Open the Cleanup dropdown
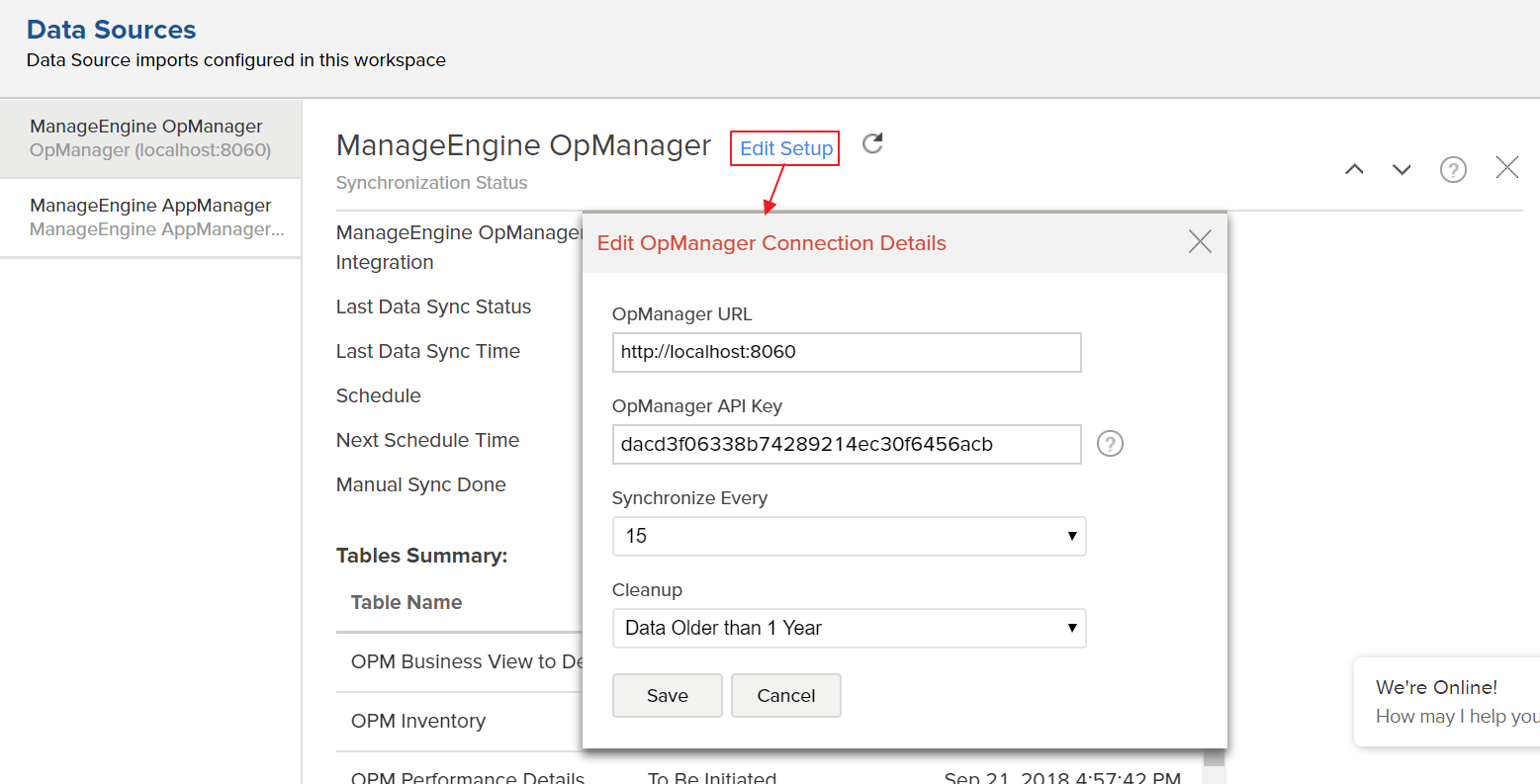Screen dimensions: 1540x784 pyautogui.click(x=849, y=628)
